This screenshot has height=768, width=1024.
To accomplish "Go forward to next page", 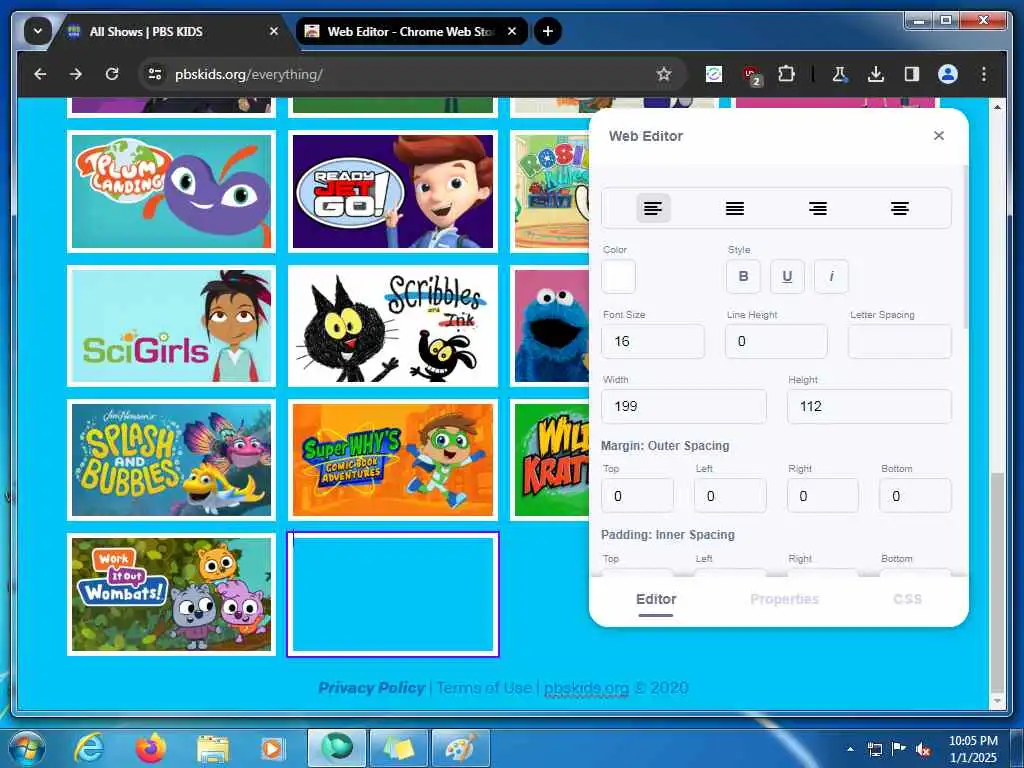I will [x=76, y=74].
